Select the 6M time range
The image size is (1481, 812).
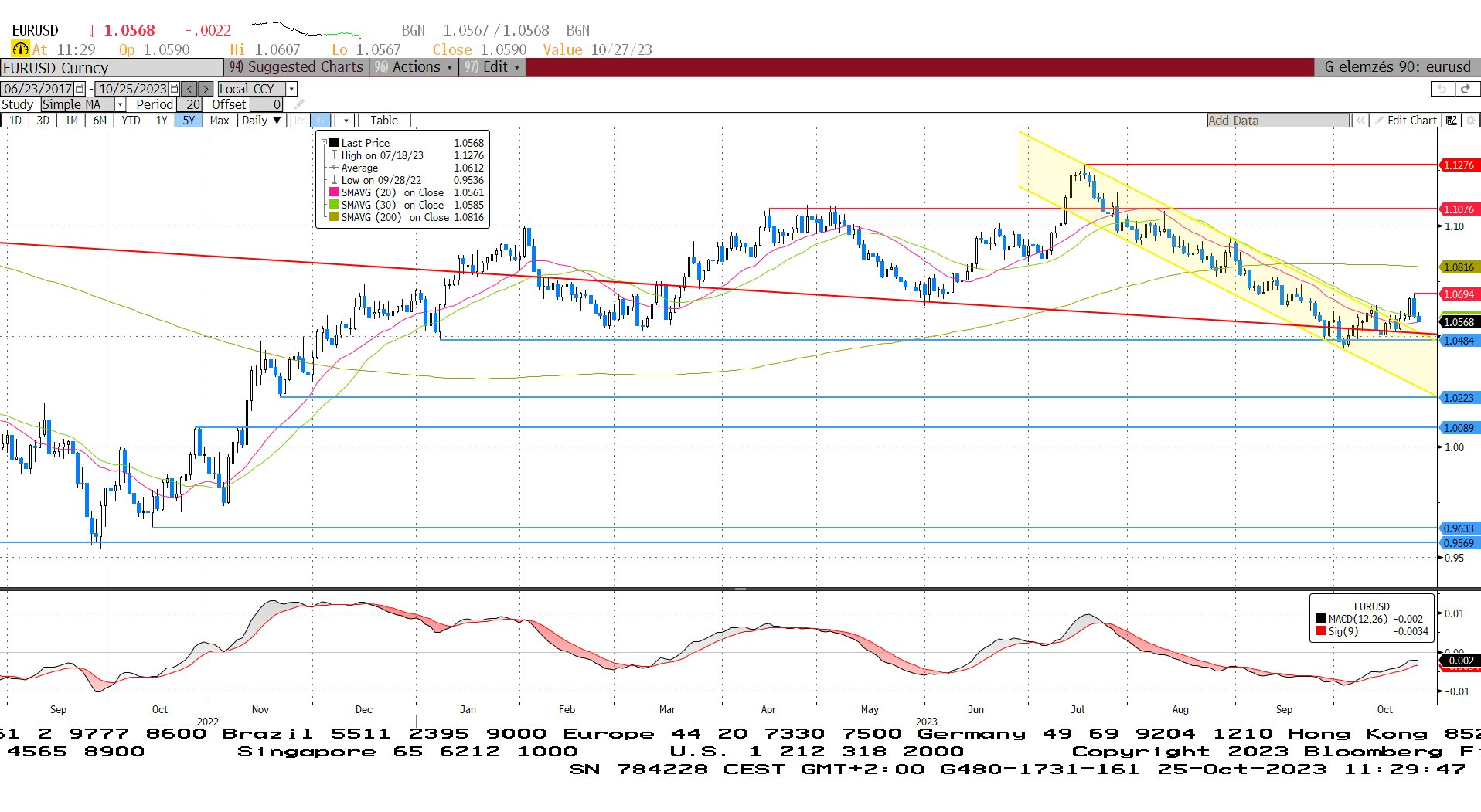(100, 120)
